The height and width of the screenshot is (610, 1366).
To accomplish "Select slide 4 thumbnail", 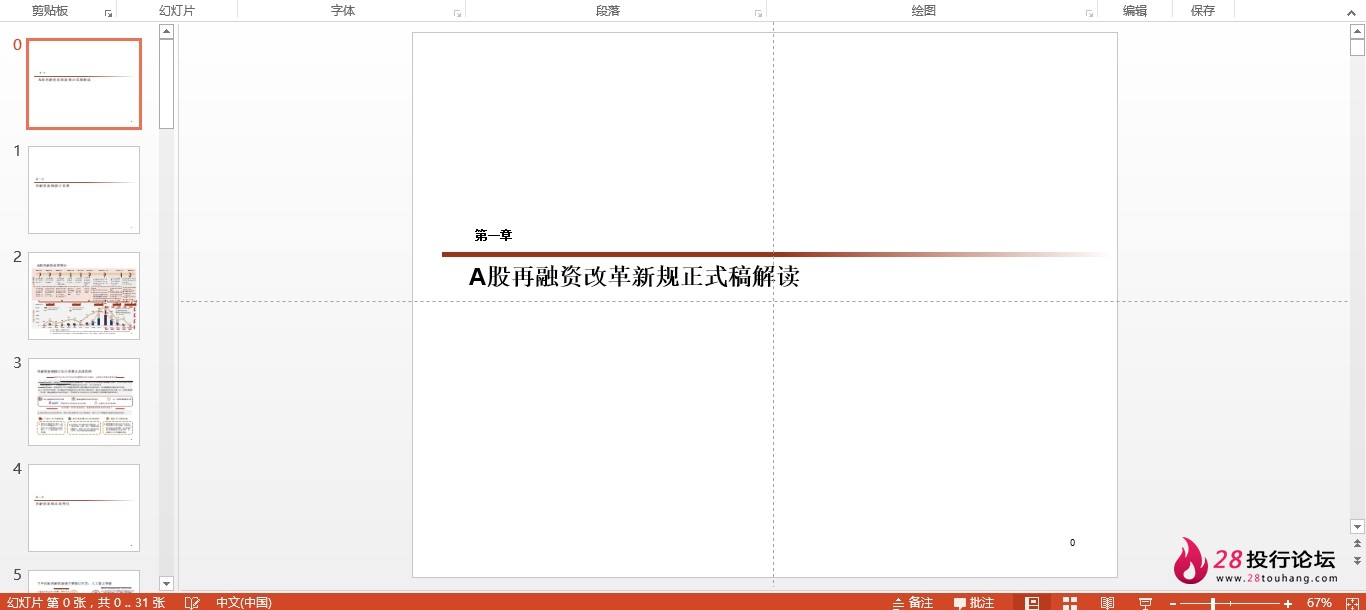I will click(84, 508).
